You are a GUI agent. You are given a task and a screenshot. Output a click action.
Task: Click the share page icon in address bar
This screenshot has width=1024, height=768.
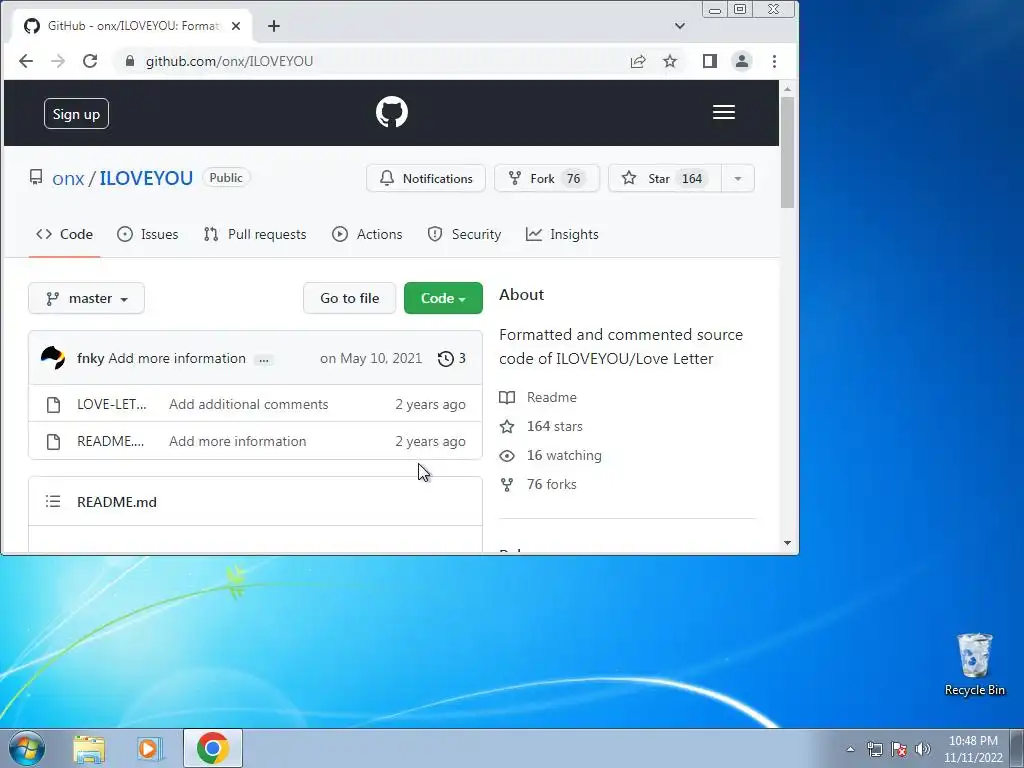(638, 61)
